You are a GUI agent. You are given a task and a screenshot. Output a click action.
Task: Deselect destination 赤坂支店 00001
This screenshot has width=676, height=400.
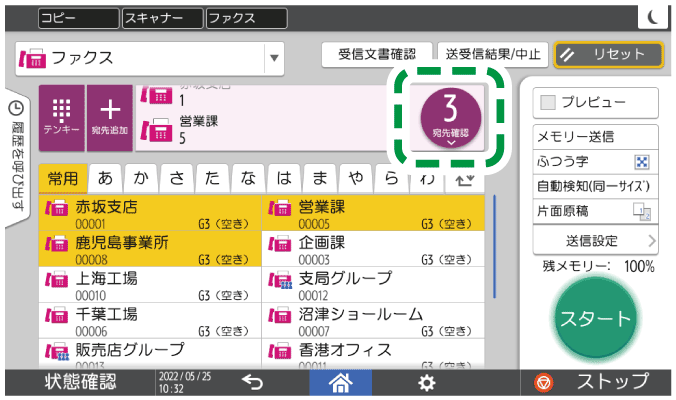tap(150, 213)
